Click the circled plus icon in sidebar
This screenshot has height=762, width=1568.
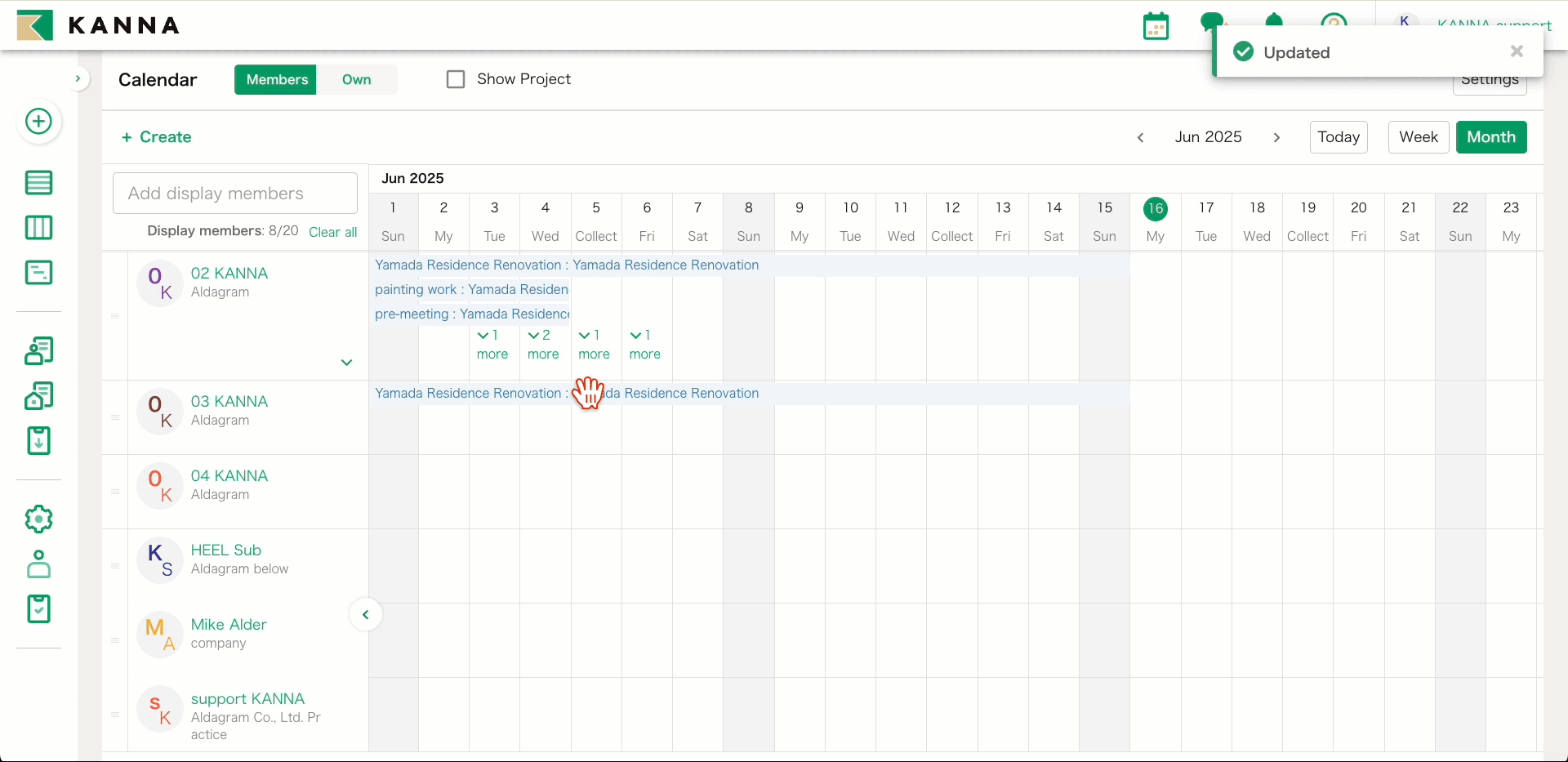coord(38,122)
